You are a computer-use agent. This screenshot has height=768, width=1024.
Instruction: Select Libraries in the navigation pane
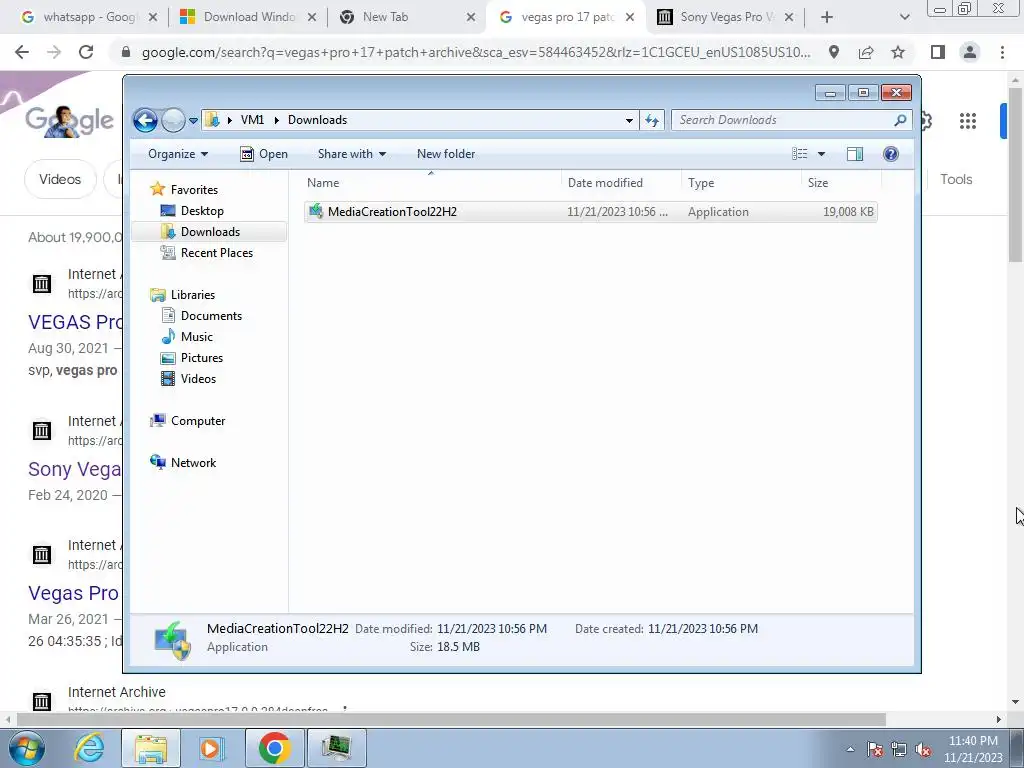(183, 295)
